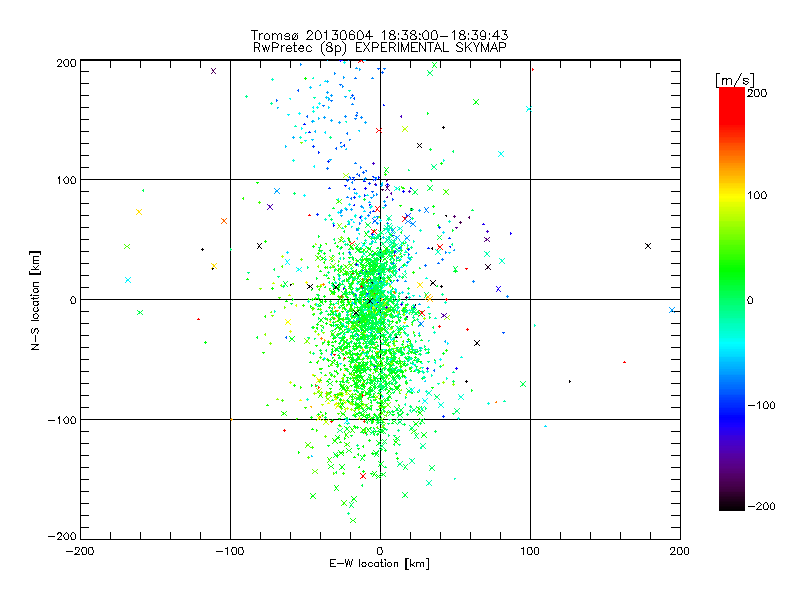Click the plot title 'Tromsø 20130604 18:38:00-18:39:43'
800x600 pixels.
coord(379,35)
